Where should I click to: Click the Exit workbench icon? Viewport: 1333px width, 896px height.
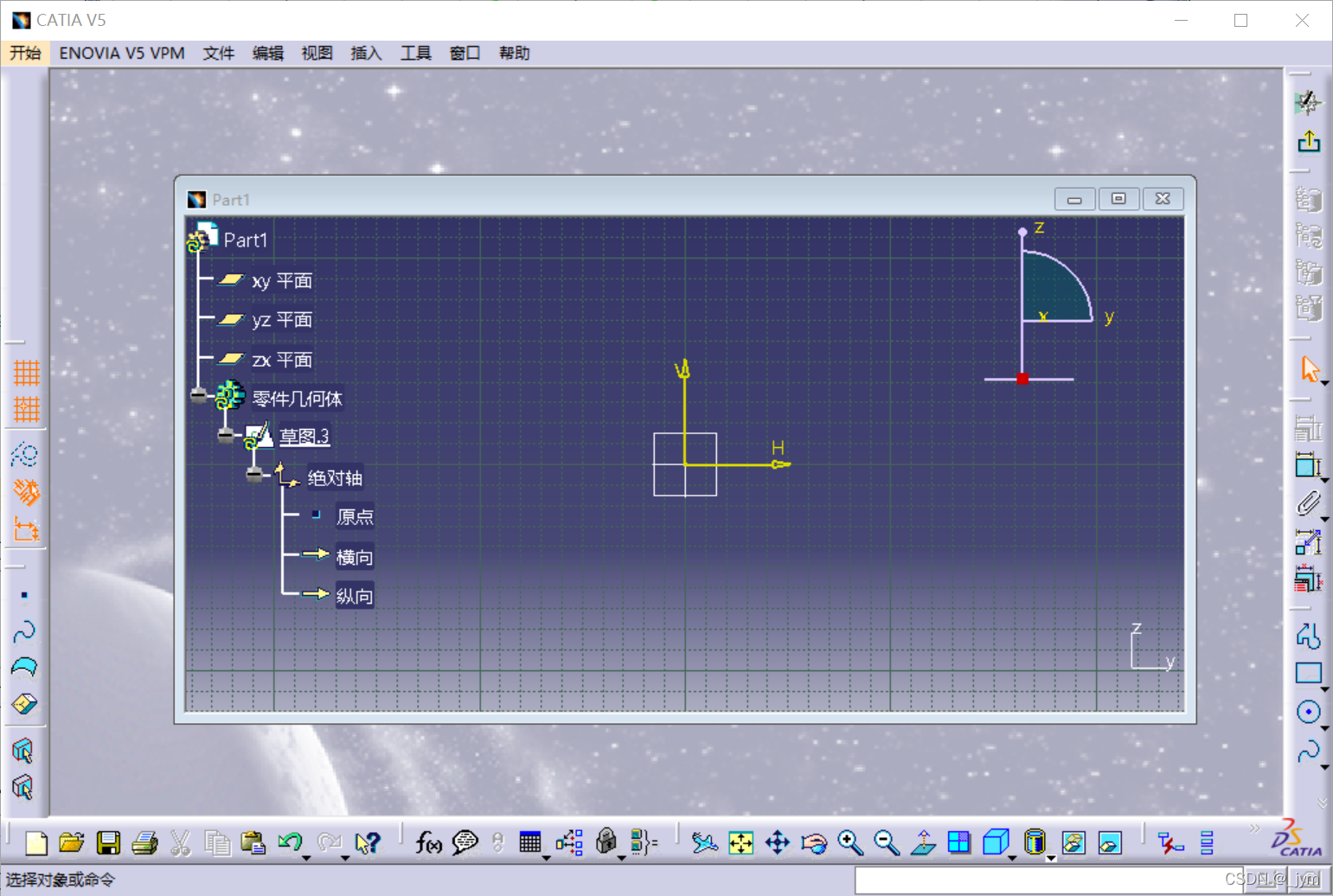tap(1308, 142)
